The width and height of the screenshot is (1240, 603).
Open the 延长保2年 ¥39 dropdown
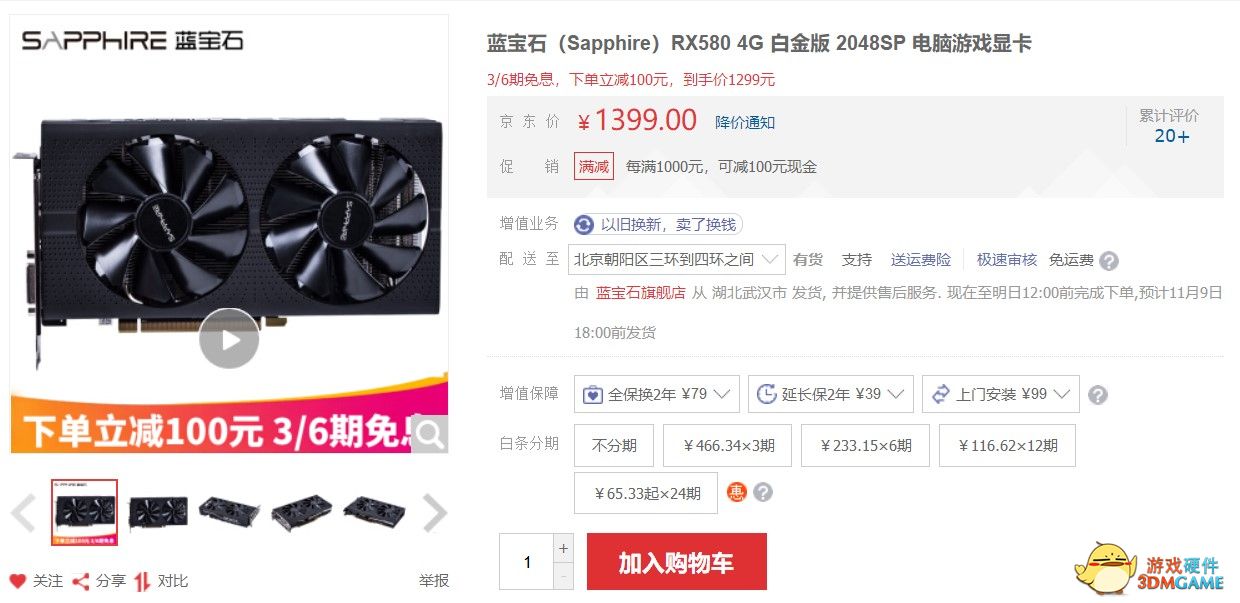[x=831, y=394]
